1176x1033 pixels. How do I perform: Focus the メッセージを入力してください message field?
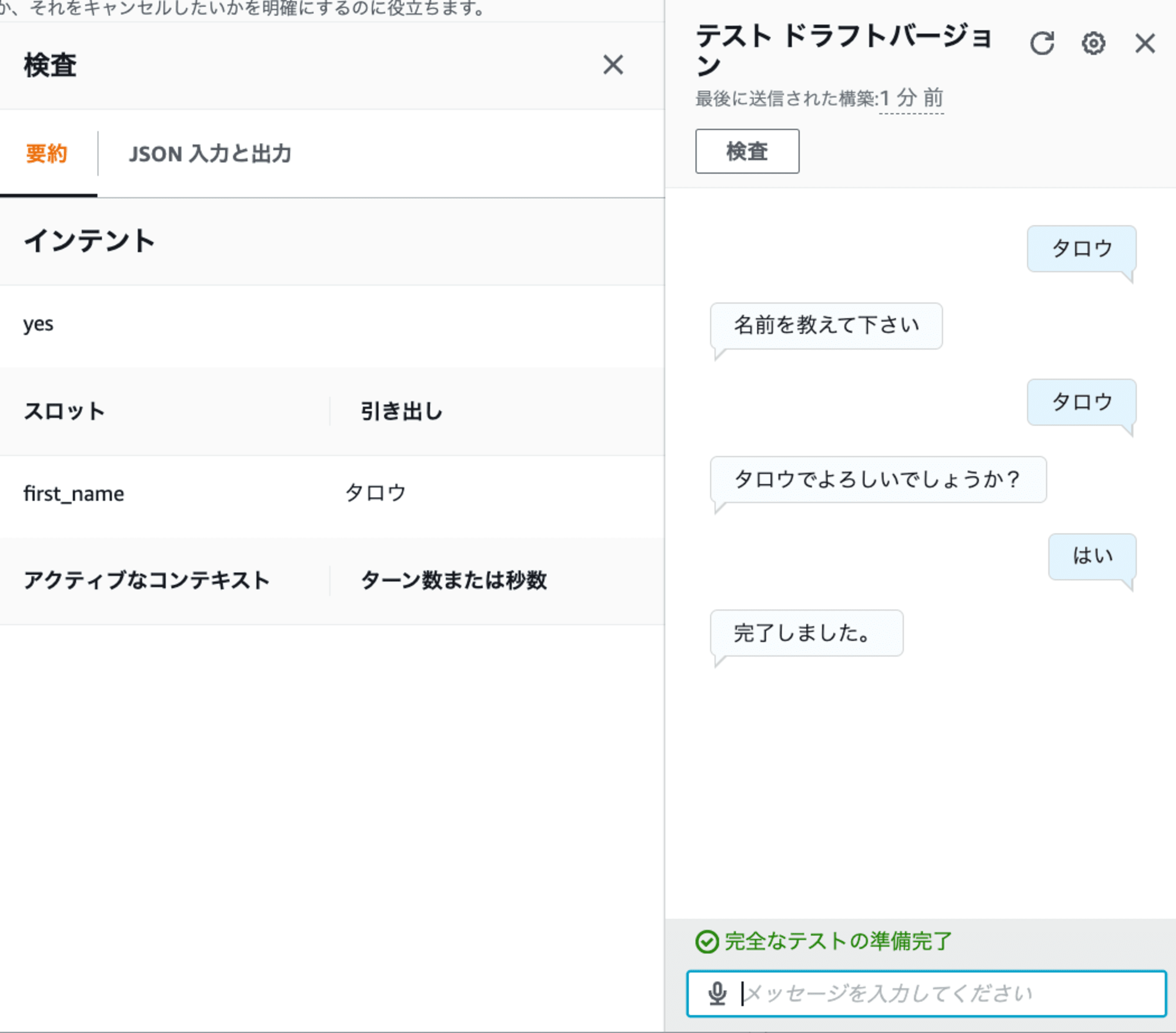pyautogui.click(x=926, y=994)
